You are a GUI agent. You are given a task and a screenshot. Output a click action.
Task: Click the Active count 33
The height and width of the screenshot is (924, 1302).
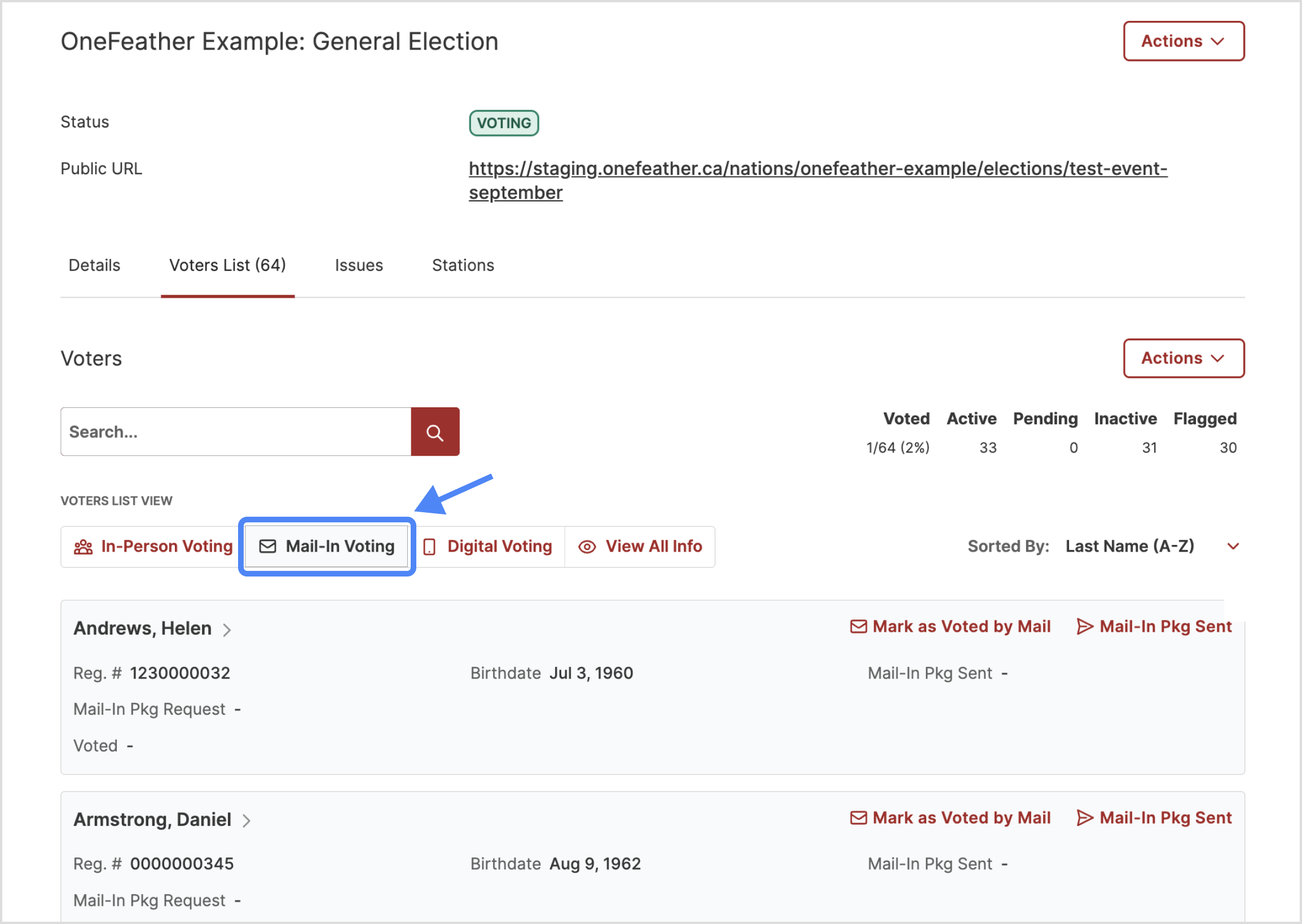988,448
